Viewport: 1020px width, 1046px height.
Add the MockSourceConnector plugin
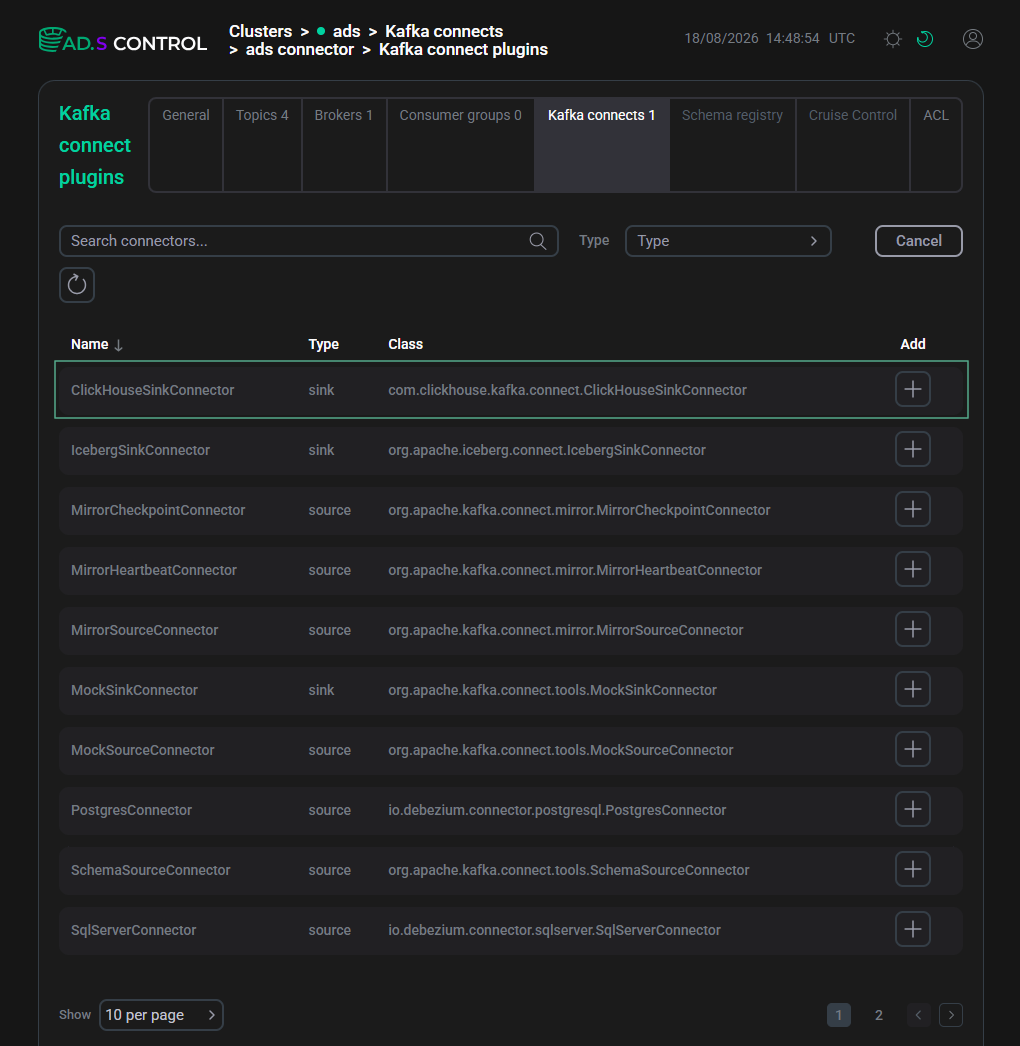[913, 750]
